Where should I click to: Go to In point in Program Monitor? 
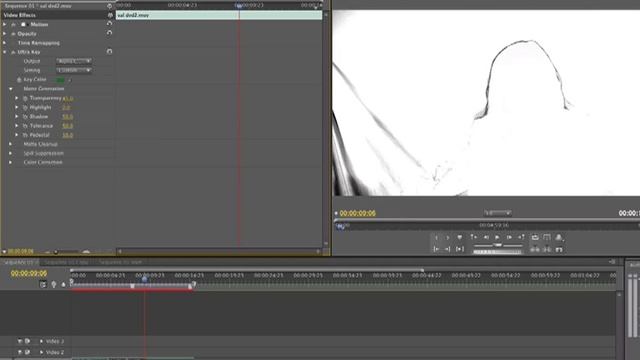[x=436, y=249]
